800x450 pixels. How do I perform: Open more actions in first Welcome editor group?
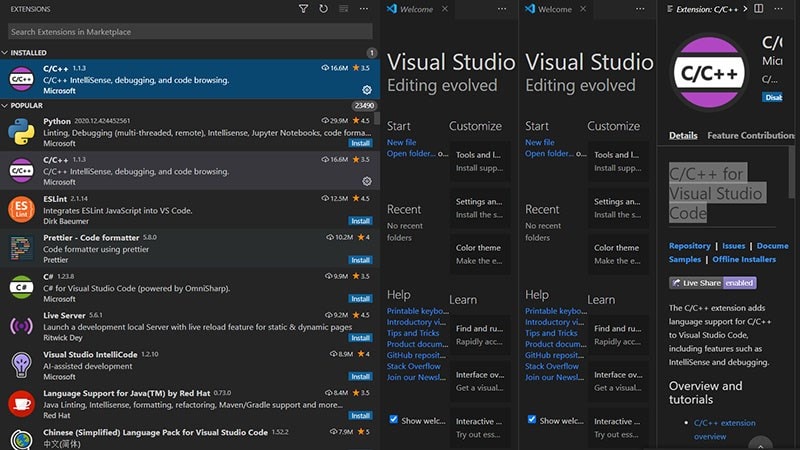(502, 9)
